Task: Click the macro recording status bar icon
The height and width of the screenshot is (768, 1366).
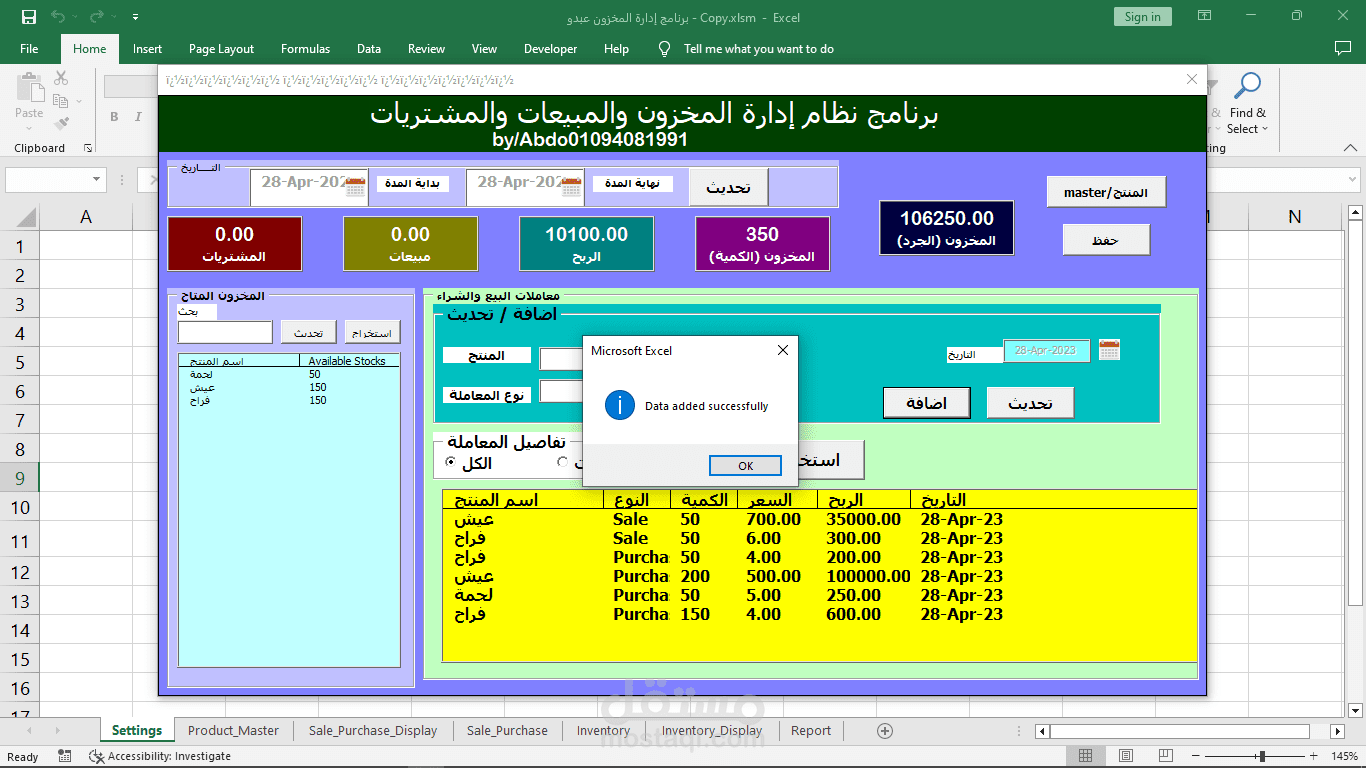Action: (65, 756)
